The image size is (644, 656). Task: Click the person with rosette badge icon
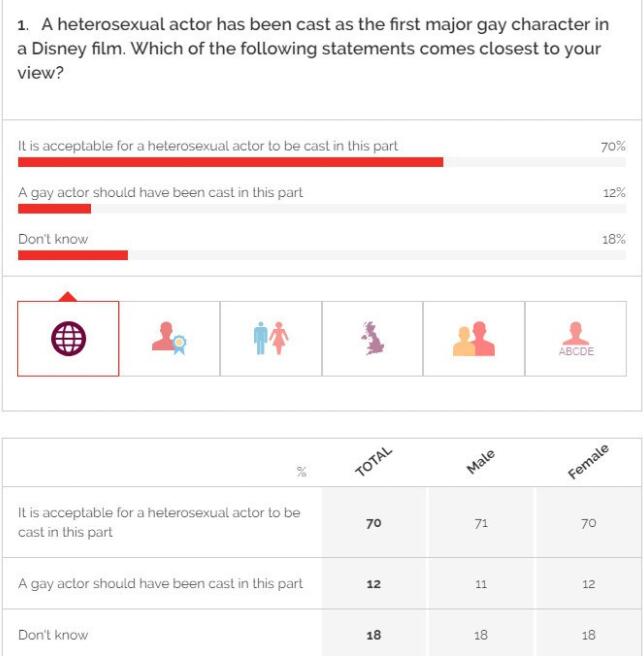[170, 339]
